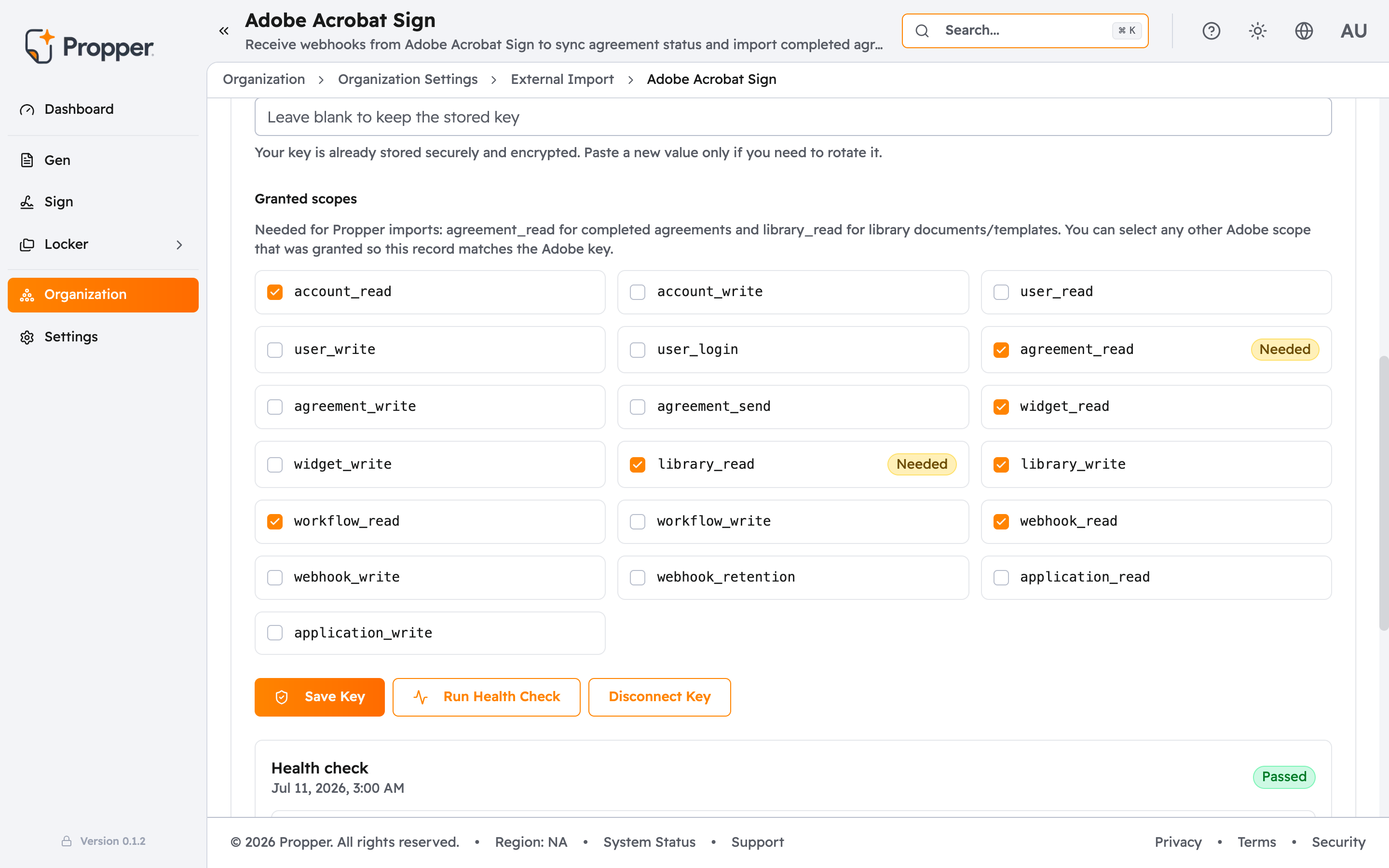1389x868 pixels.
Task: Click the Gen document icon
Action: click(27, 160)
